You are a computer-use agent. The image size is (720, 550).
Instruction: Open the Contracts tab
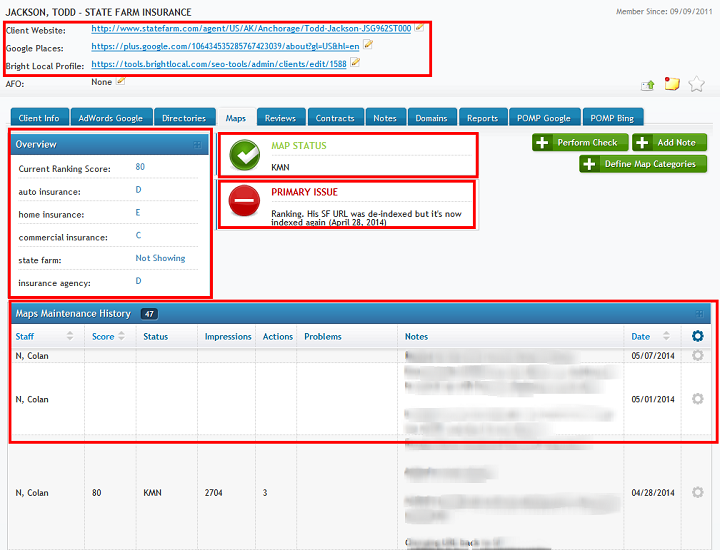[x=335, y=118]
